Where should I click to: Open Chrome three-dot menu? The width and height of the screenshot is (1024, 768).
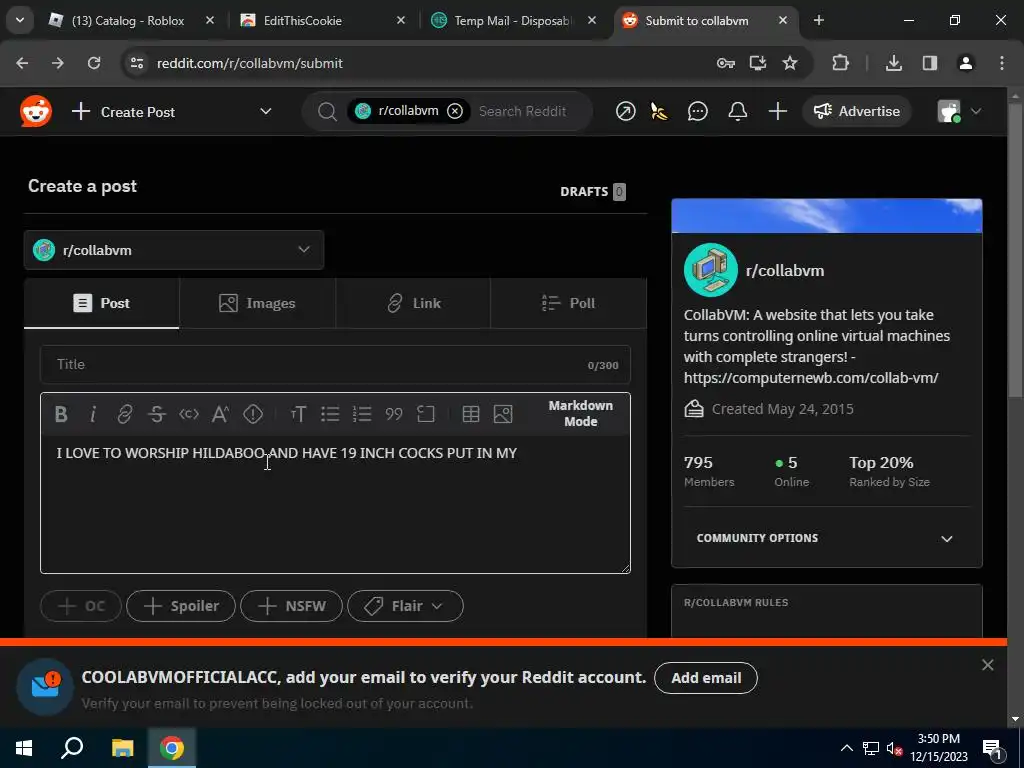pyautogui.click(x=1002, y=63)
